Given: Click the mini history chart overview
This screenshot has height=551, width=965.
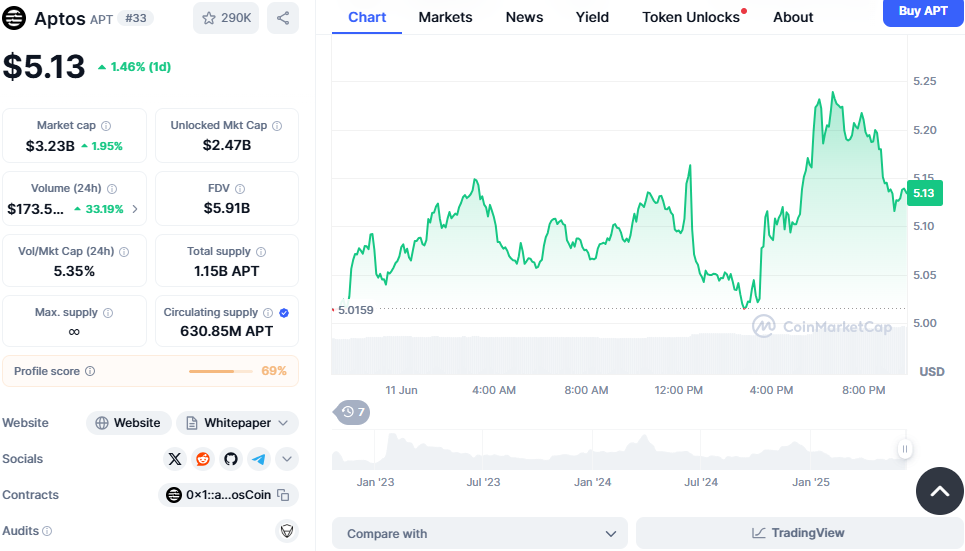Looking at the screenshot, I should point(619,450).
